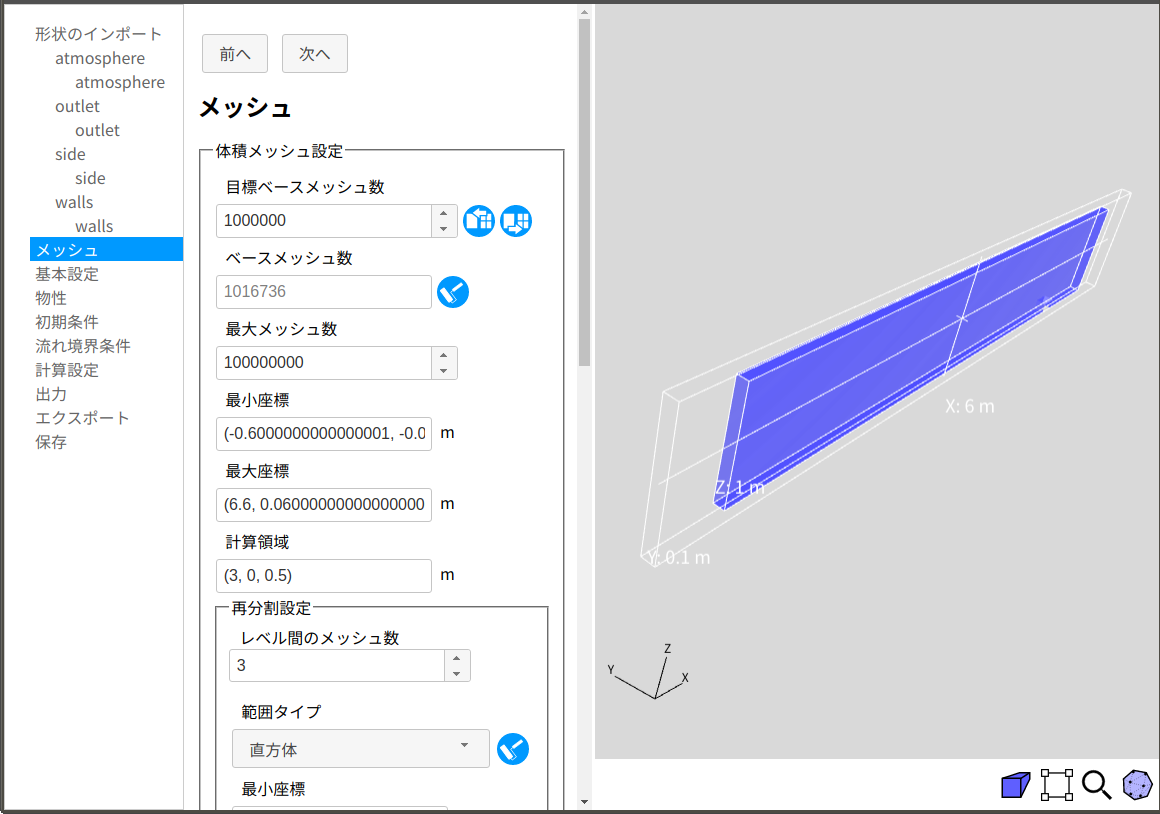Open the 物性 section

point(51,298)
